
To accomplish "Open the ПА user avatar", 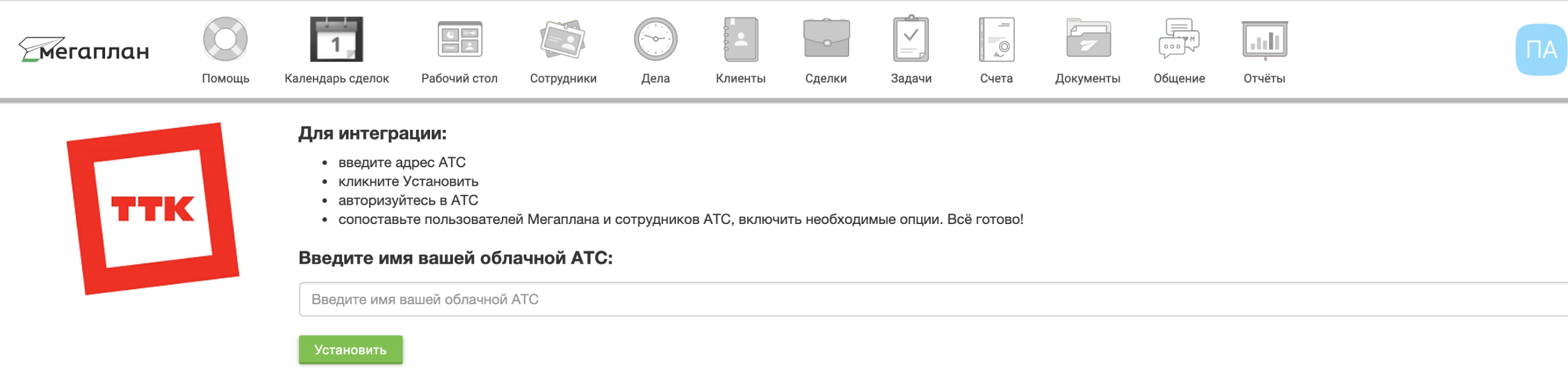I will (x=1541, y=50).
